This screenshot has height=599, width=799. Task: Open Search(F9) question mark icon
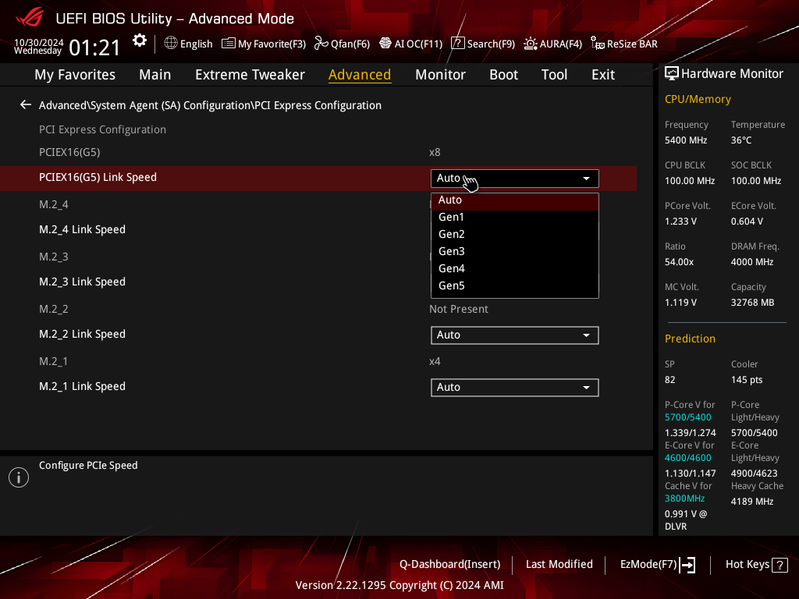(458, 43)
